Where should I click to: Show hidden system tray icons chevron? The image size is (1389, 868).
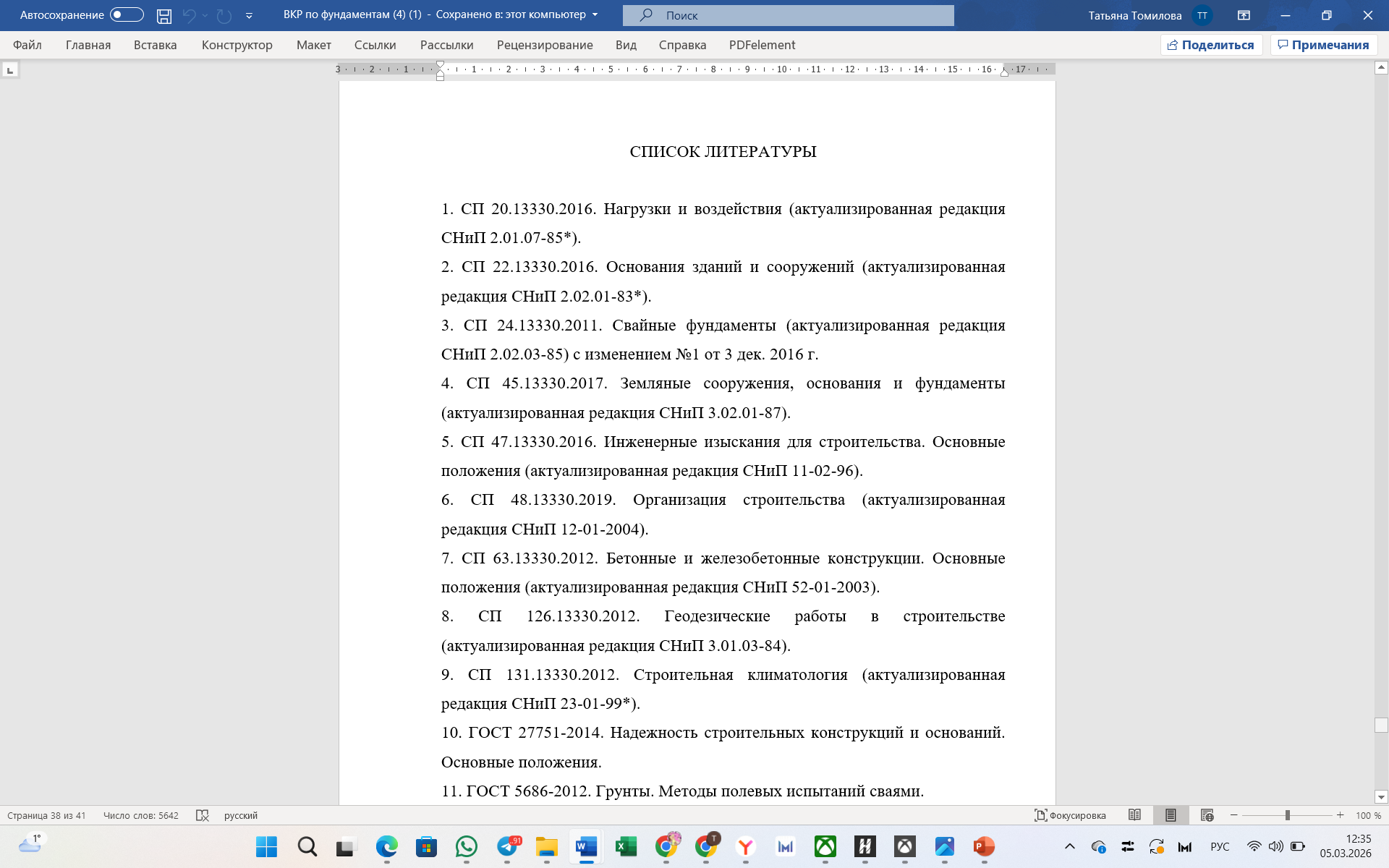pyautogui.click(x=1070, y=846)
